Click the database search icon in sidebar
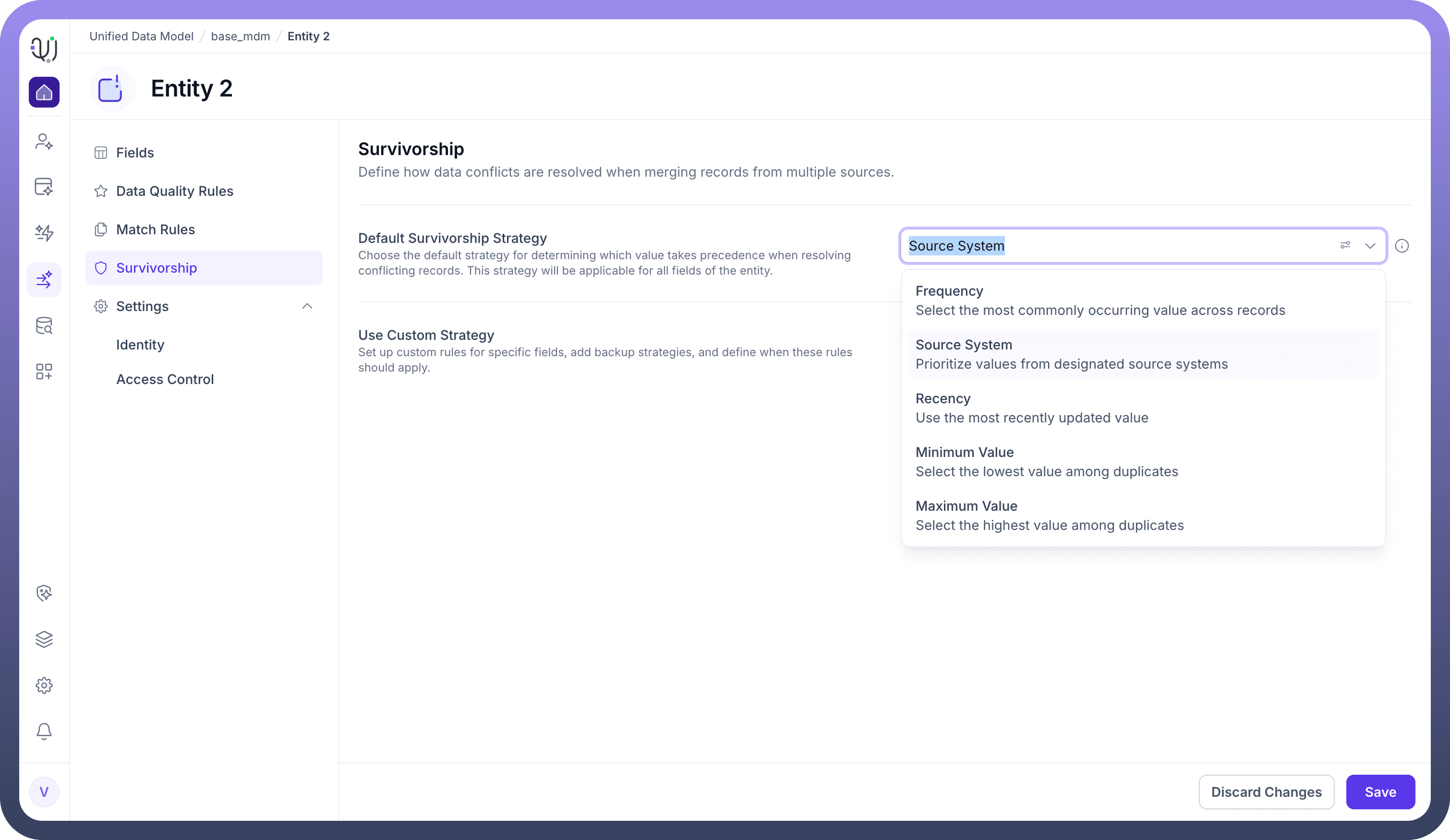Screen dimensions: 1450x840 pyautogui.click(x=44, y=325)
